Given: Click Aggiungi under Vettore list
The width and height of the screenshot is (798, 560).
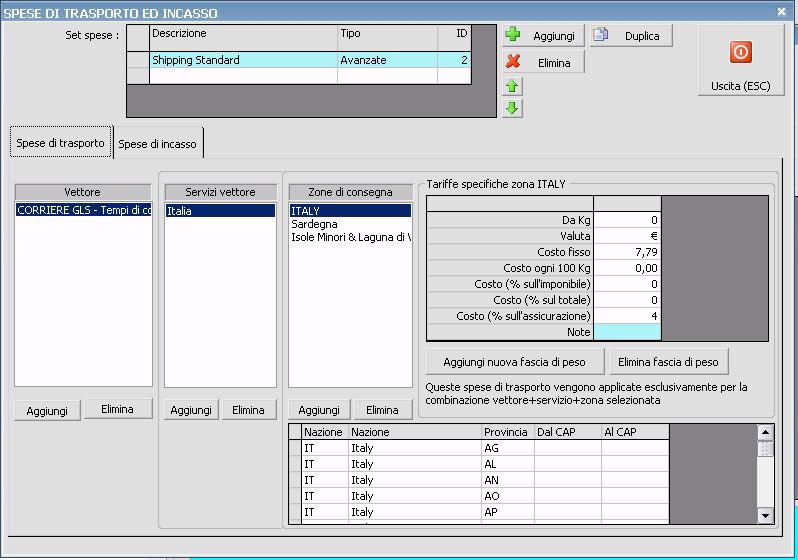Looking at the screenshot, I should (47, 410).
